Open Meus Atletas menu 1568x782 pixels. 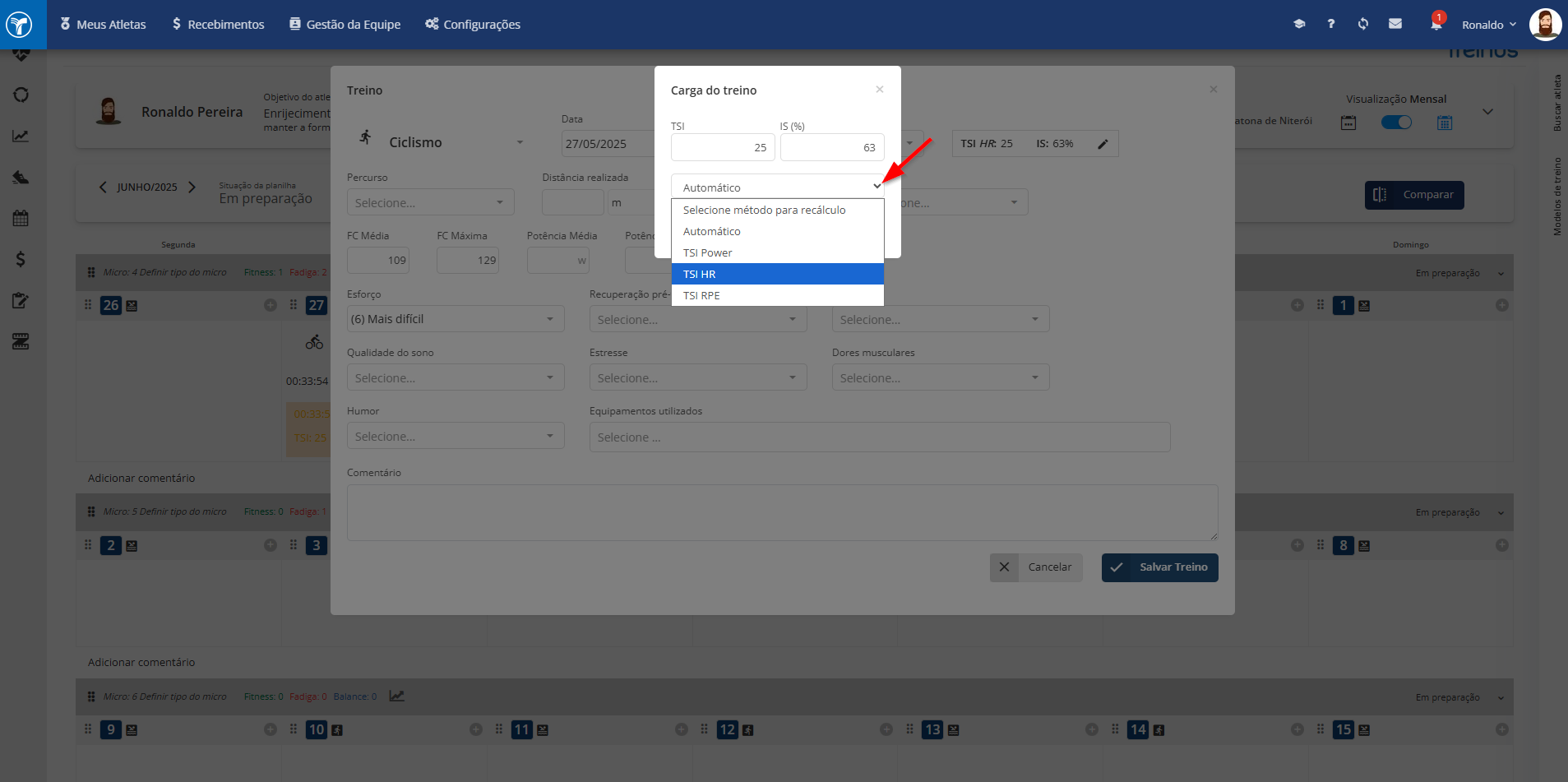tap(103, 24)
